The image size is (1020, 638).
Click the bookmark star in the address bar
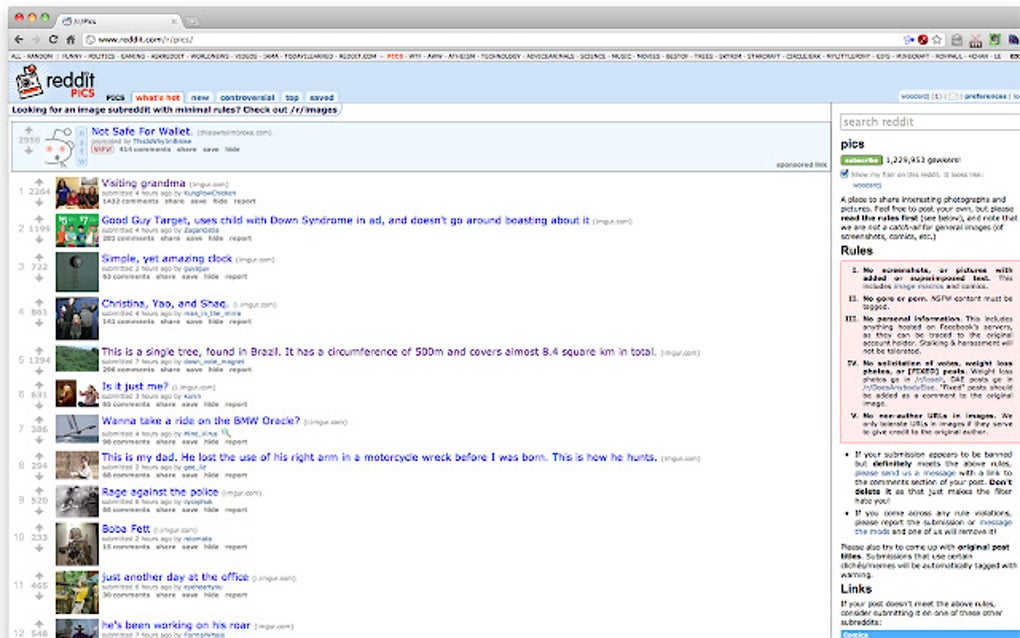click(x=937, y=38)
